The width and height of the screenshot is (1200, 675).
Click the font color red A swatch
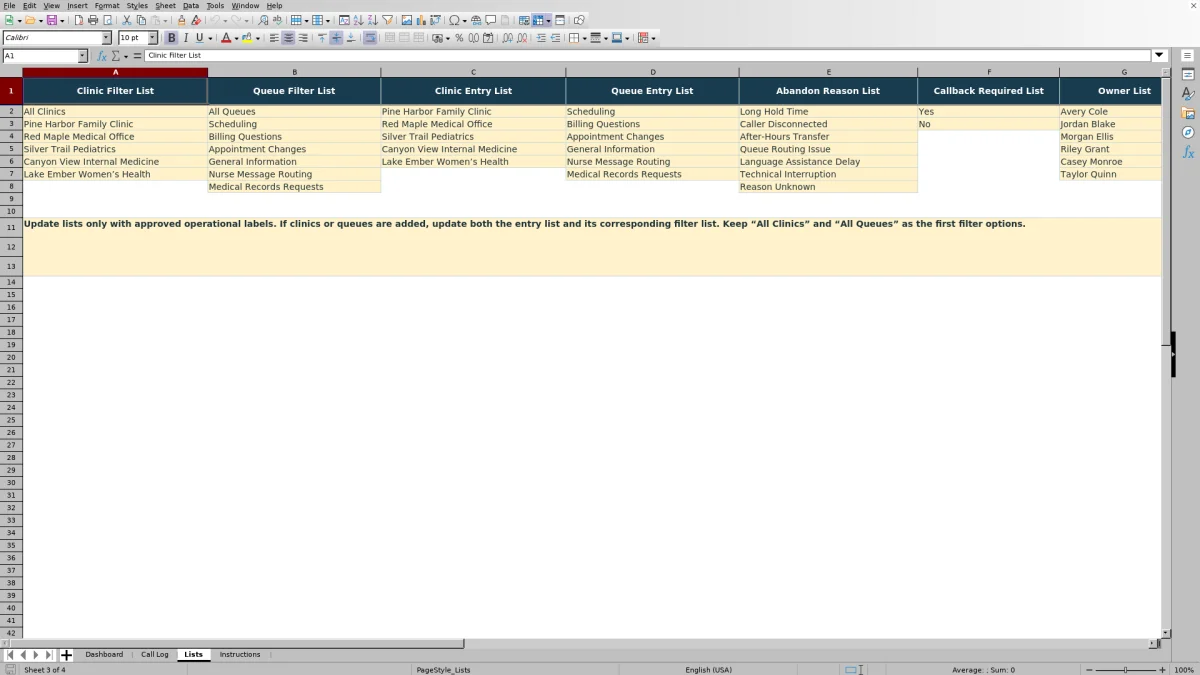click(226, 38)
